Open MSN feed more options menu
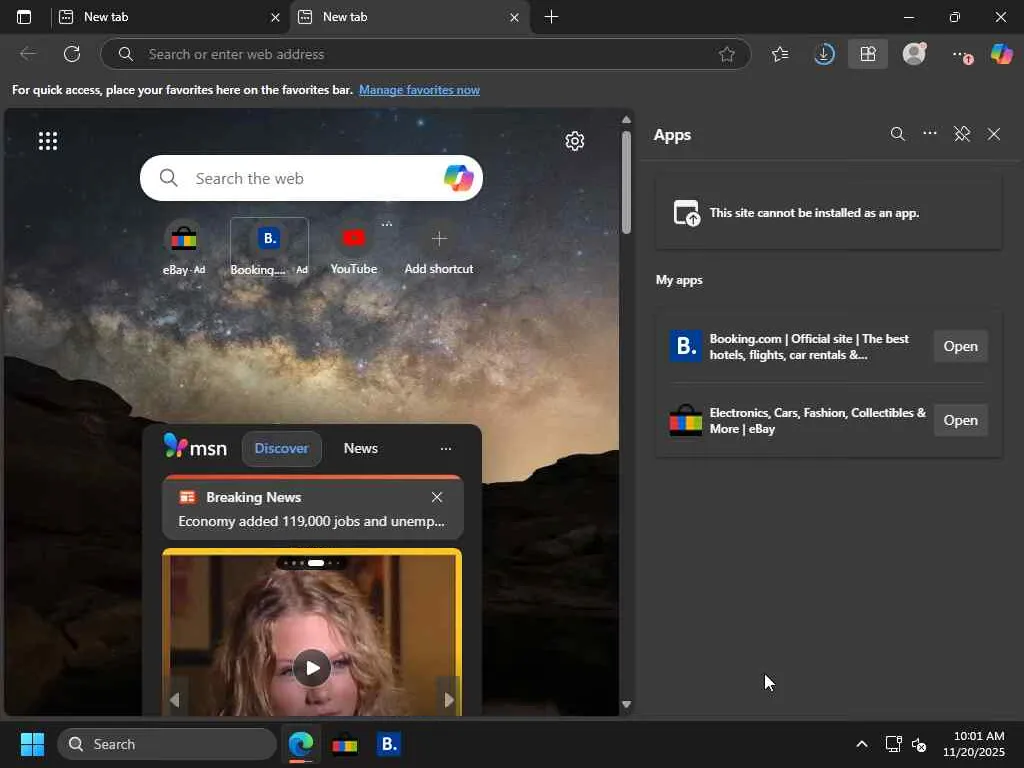Image resolution: width=1024 pixels, height=768 pixels. (x=446, y=449)
